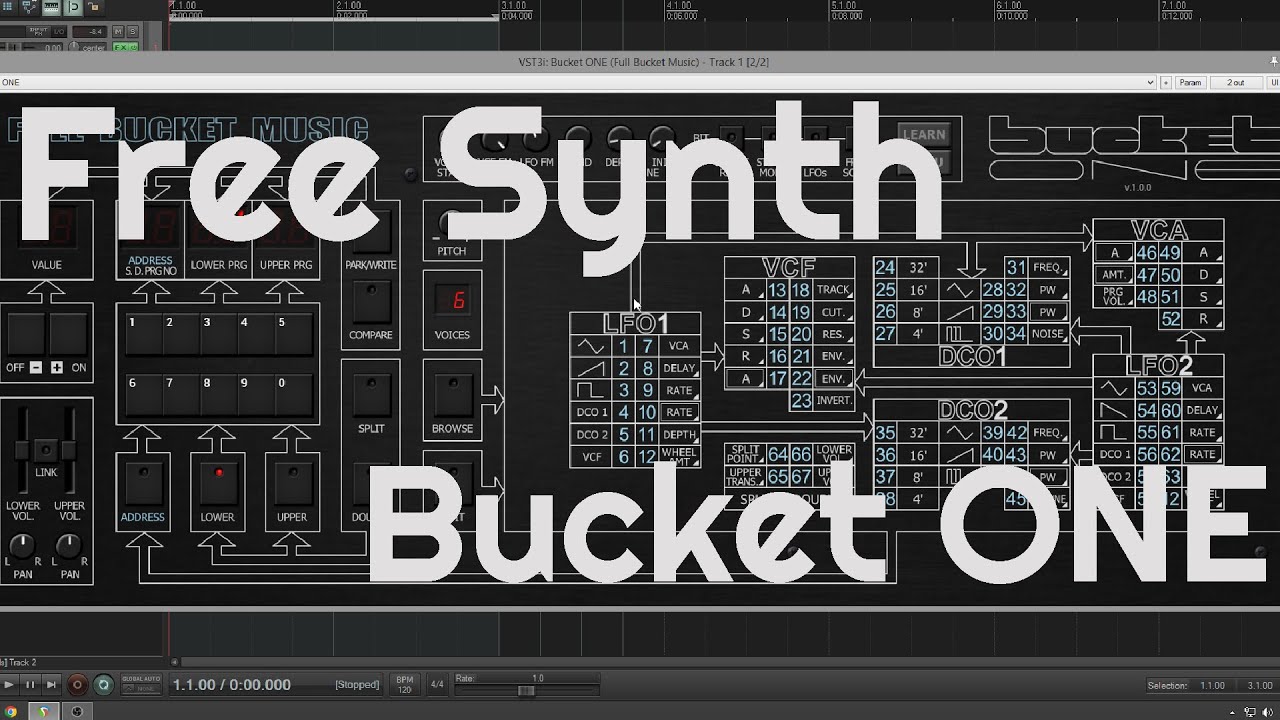Select DCO2 parameter 39 triangle waveform

pos(992,433)
